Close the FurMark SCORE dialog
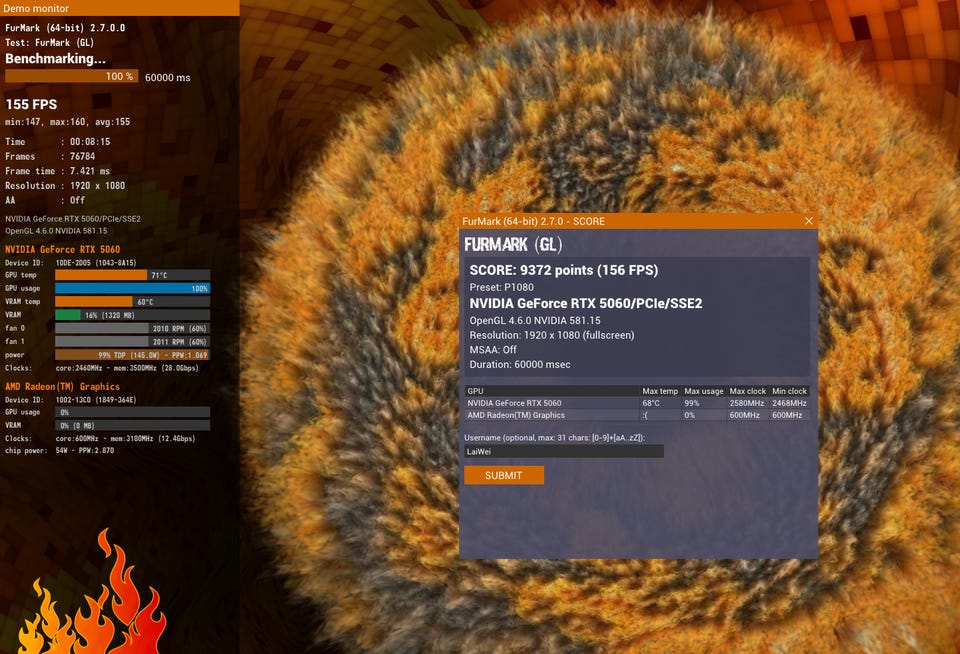This screenshot has width=960, height=654. click(809, 221)
